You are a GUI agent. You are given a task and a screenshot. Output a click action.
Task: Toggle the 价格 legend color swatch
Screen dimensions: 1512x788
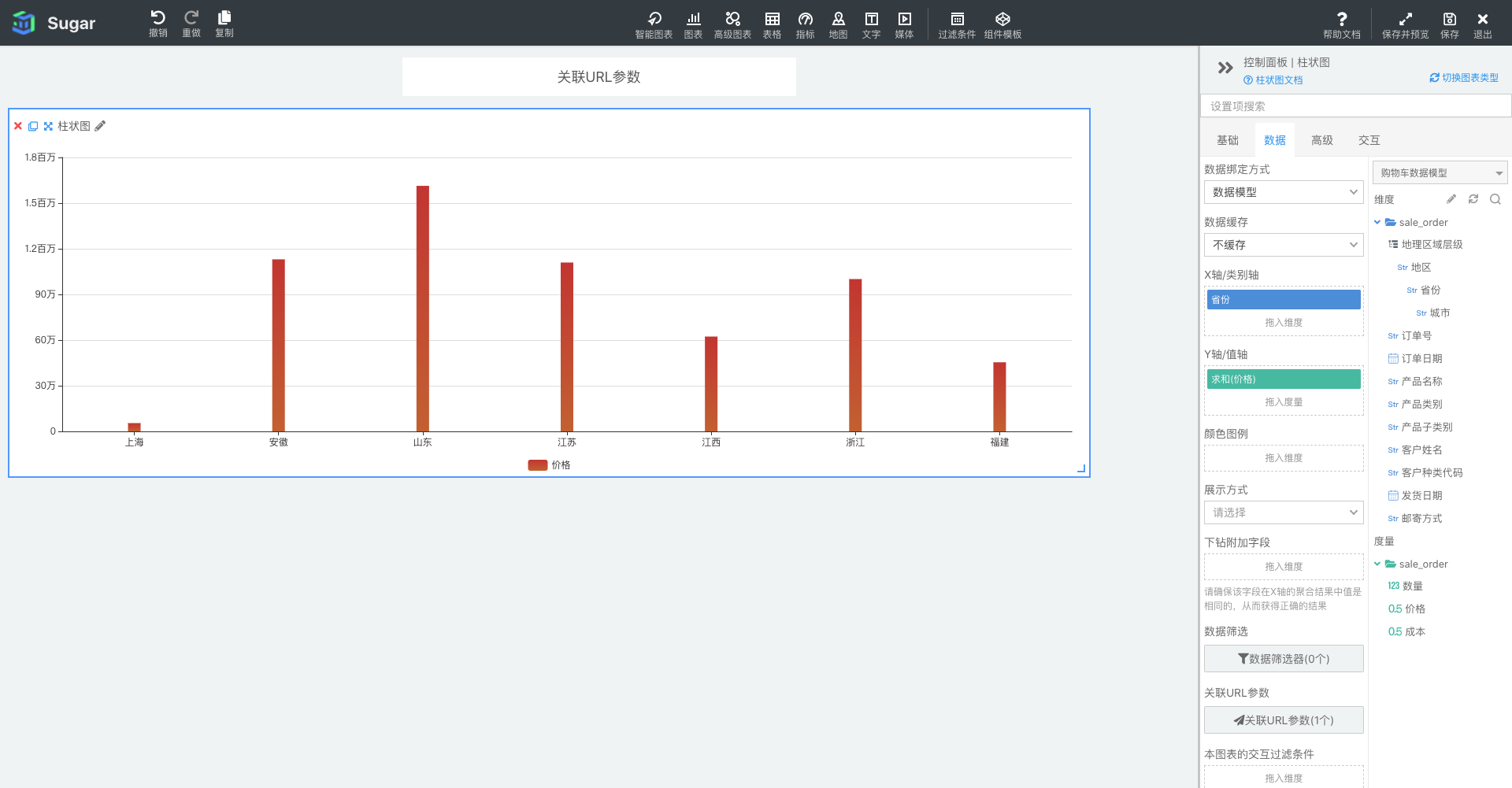[x=537, y=465]
